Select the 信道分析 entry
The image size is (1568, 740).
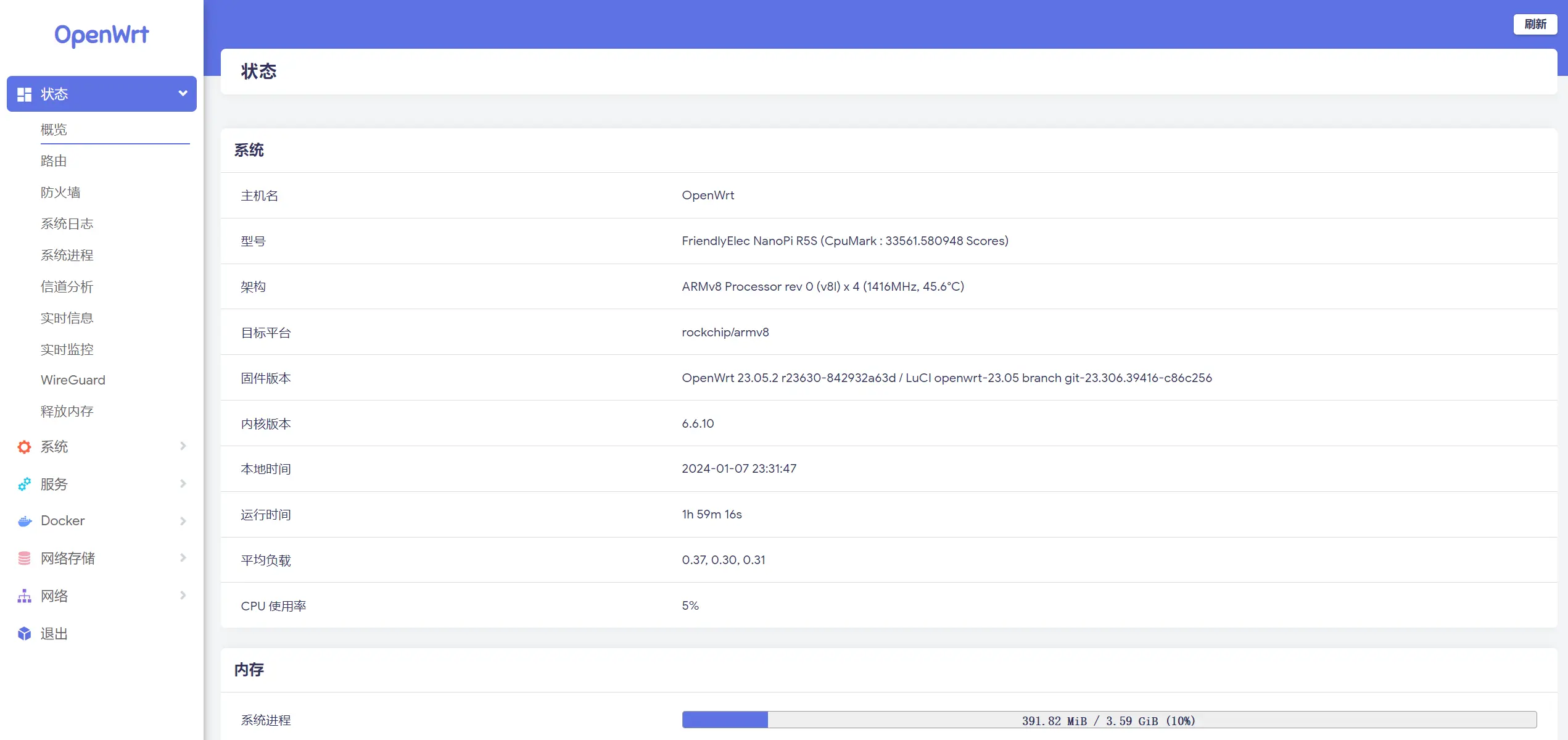pos(67,286)
